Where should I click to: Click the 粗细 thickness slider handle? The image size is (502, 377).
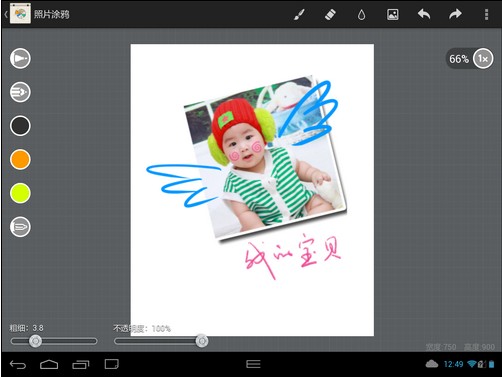[x=35, y=341]
